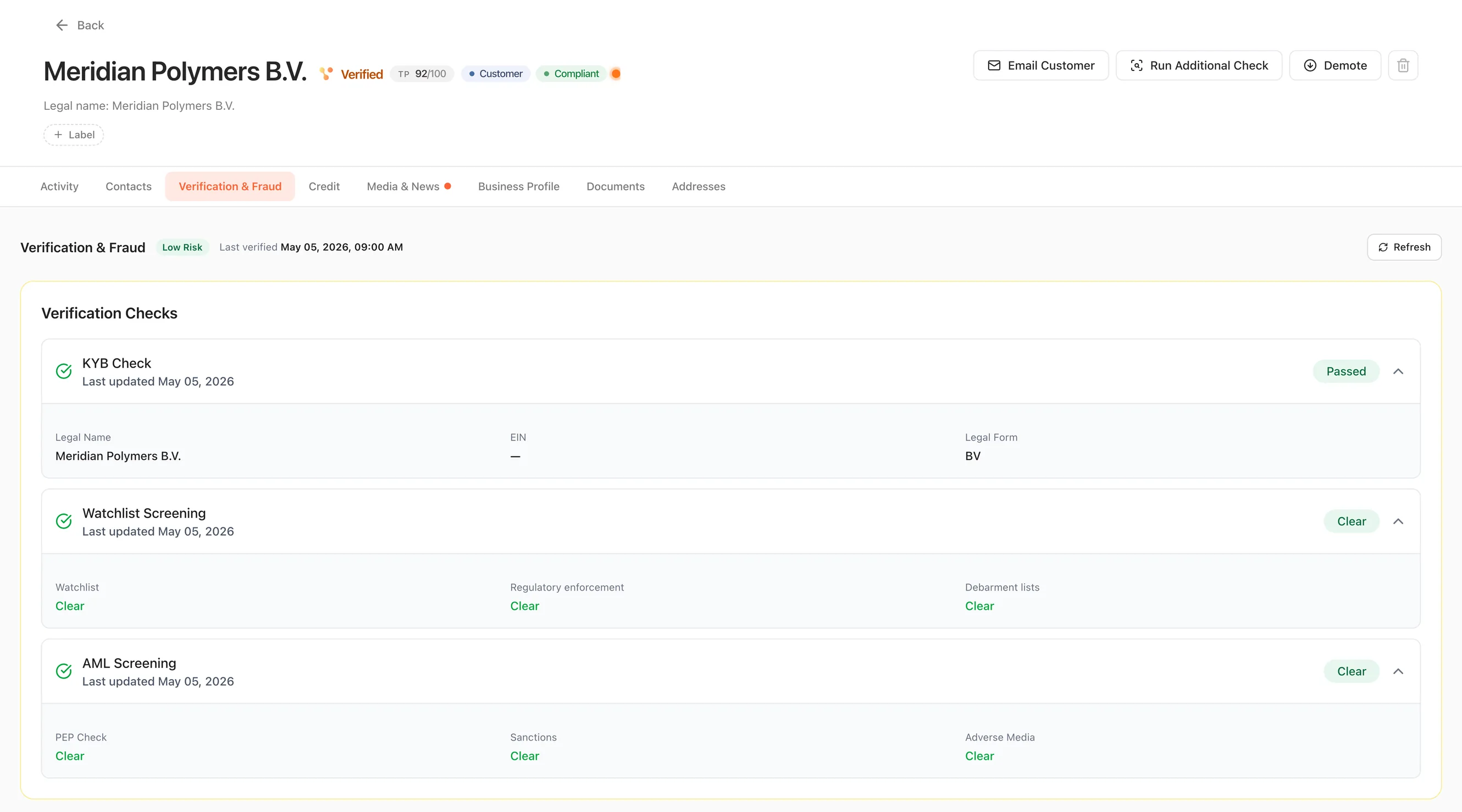Viewport: 1462px width, 812px height.
Task: Click the orange verified network icon beside company name
Action: (326, 74)
